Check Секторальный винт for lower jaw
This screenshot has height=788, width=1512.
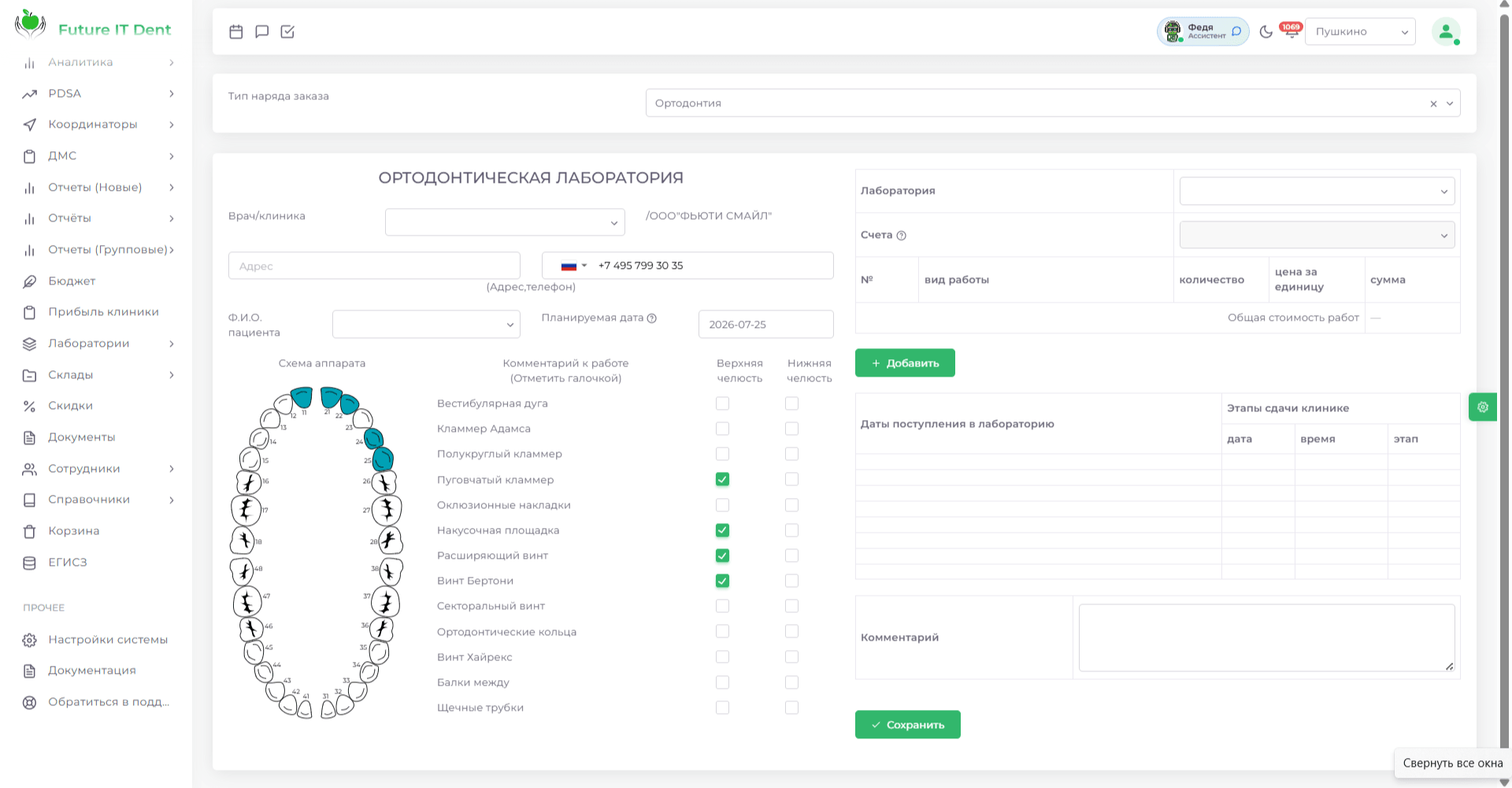[791, 606]
